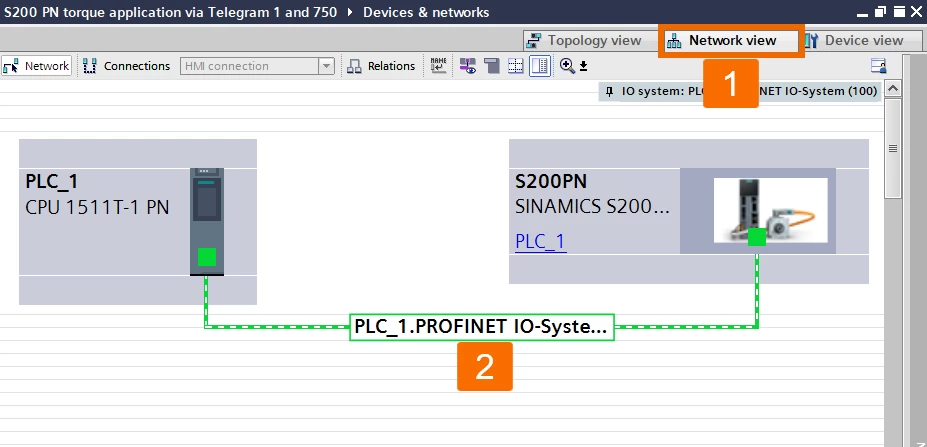Open the zoom level dropdown arrow
This screenshot has width=927, height=447.
(584, 66)
